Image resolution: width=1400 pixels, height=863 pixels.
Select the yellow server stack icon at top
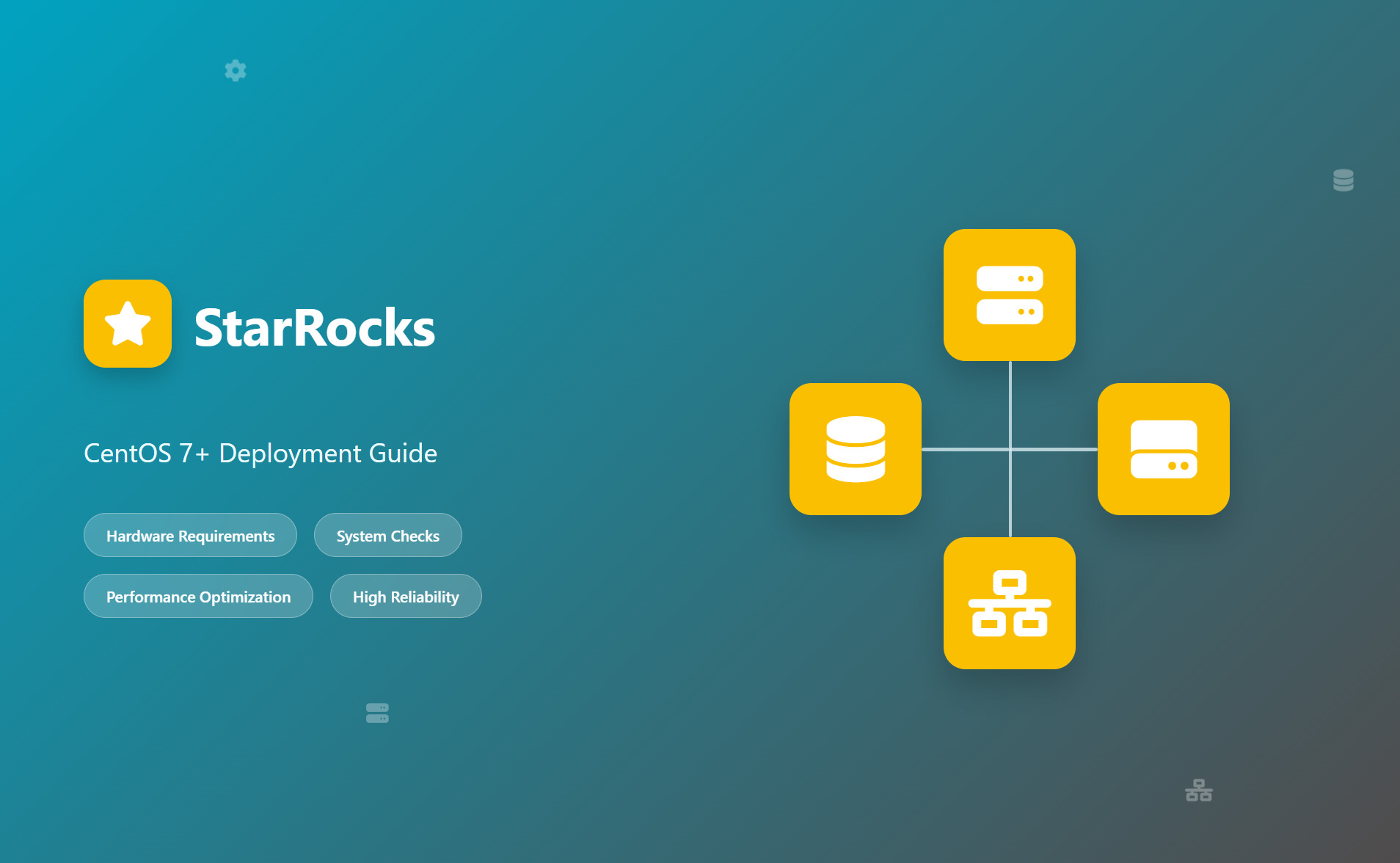(x=1009, y=294)
